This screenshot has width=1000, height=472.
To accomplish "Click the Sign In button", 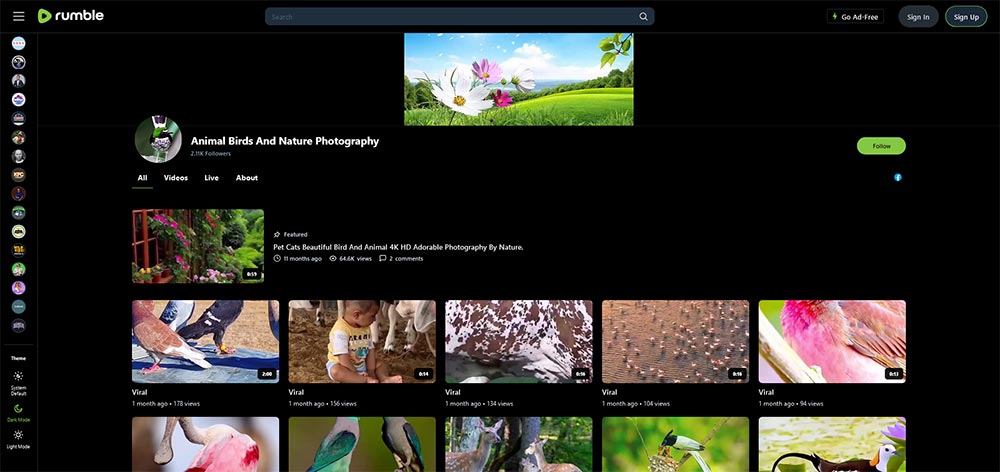I will (x=918, y=17).
